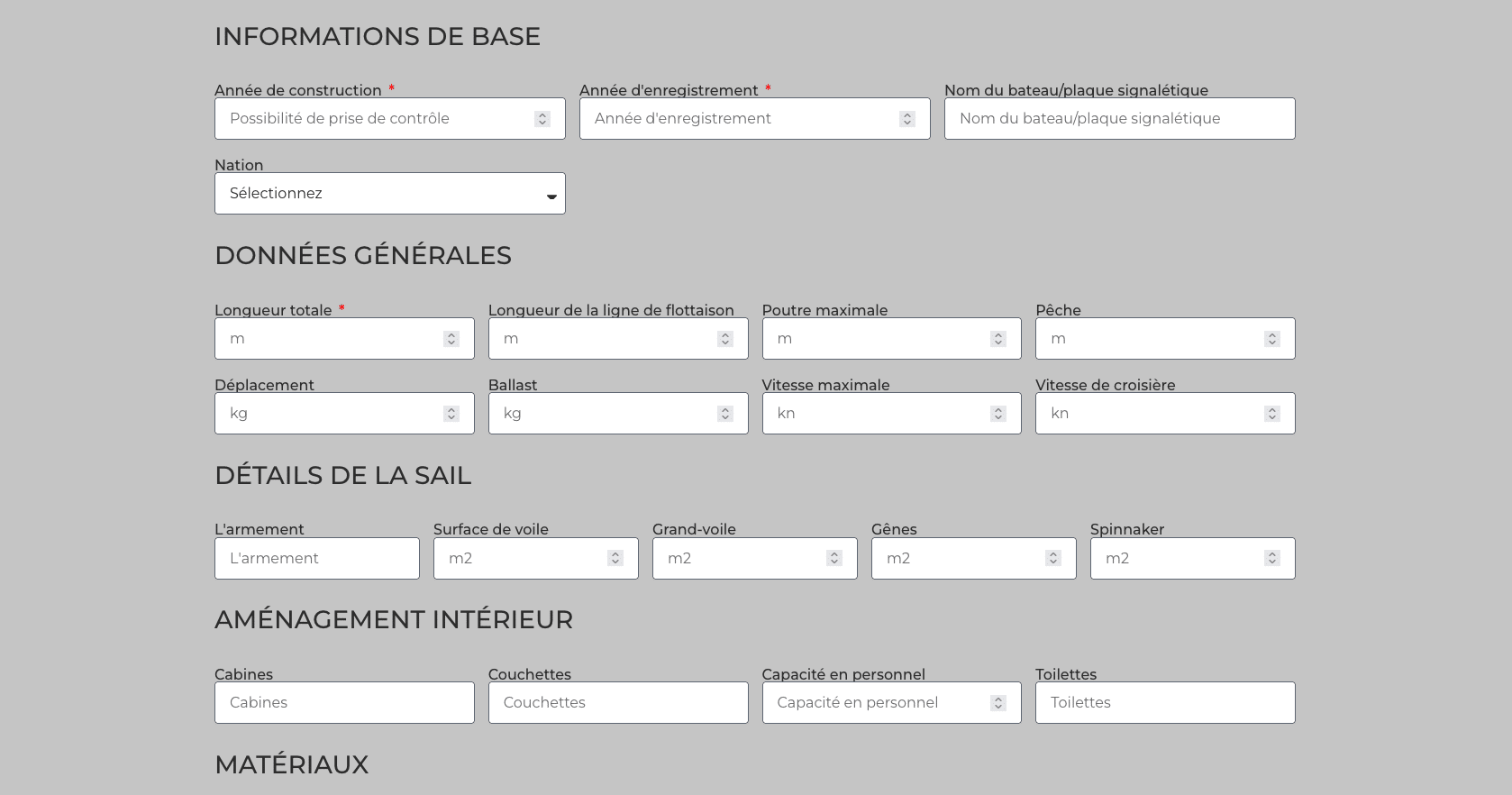Image resolution: width=1512 pixels, height=795 pixels.
Task: Click the Longueur de la ligne de flottaison field
Action: tap(618, 339)
